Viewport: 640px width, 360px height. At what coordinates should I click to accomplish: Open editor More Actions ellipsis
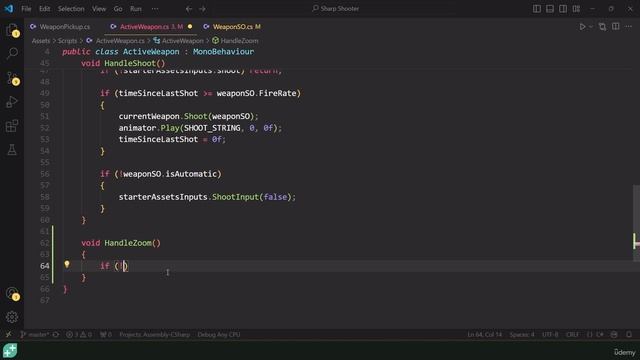click(629, 27)
